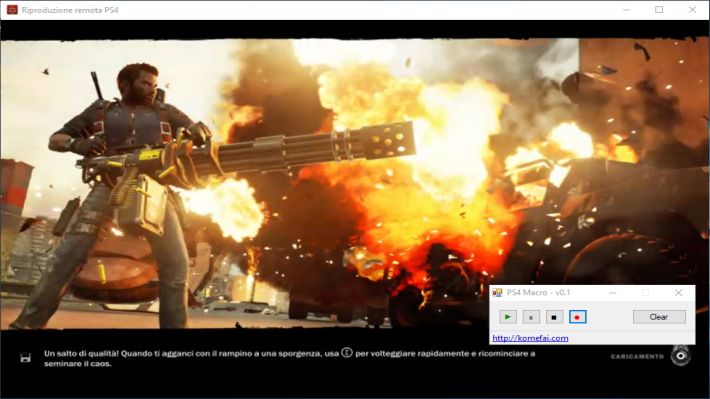
Task: Close the PS4 Macro window
Action: [x=678, y=293]
